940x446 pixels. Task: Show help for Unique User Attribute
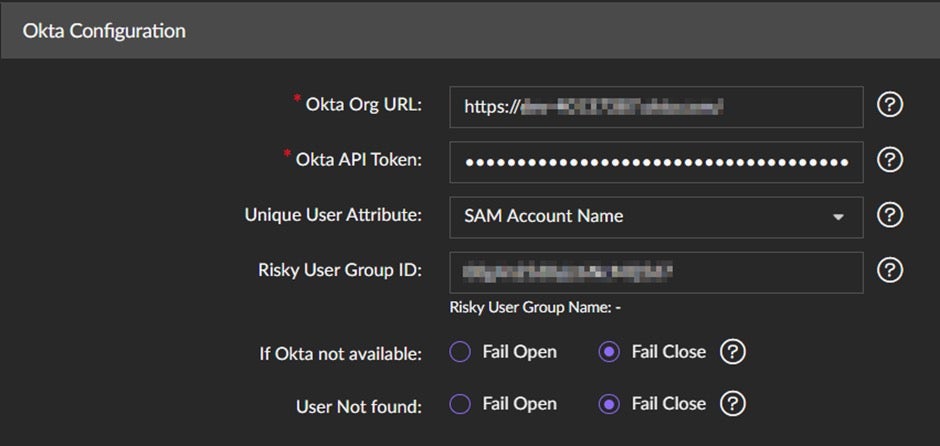[889, 215]
